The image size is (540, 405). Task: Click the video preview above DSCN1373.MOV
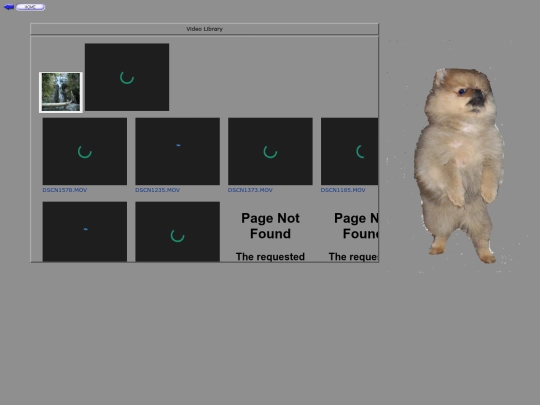point(270,151)
